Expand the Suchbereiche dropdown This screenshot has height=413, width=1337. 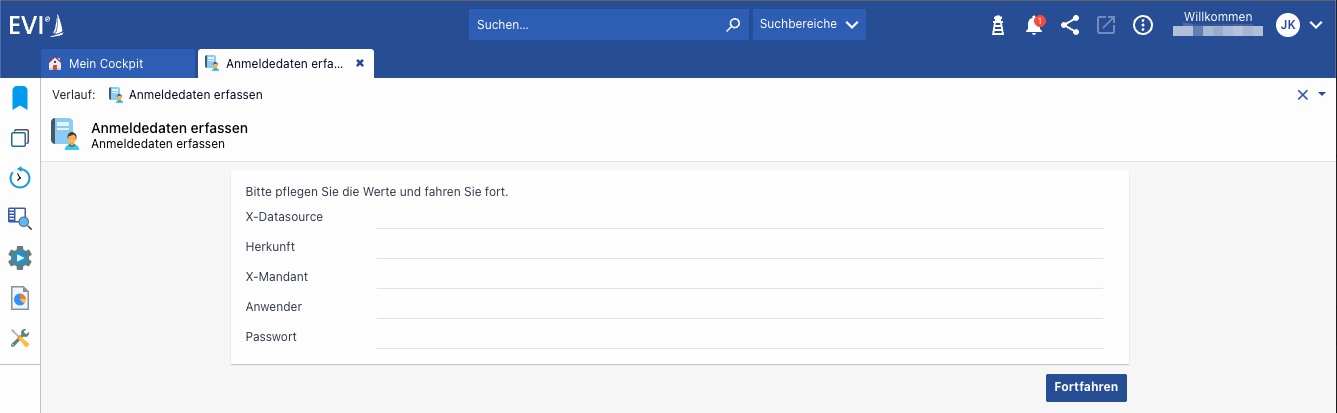[x=809, y=24]
